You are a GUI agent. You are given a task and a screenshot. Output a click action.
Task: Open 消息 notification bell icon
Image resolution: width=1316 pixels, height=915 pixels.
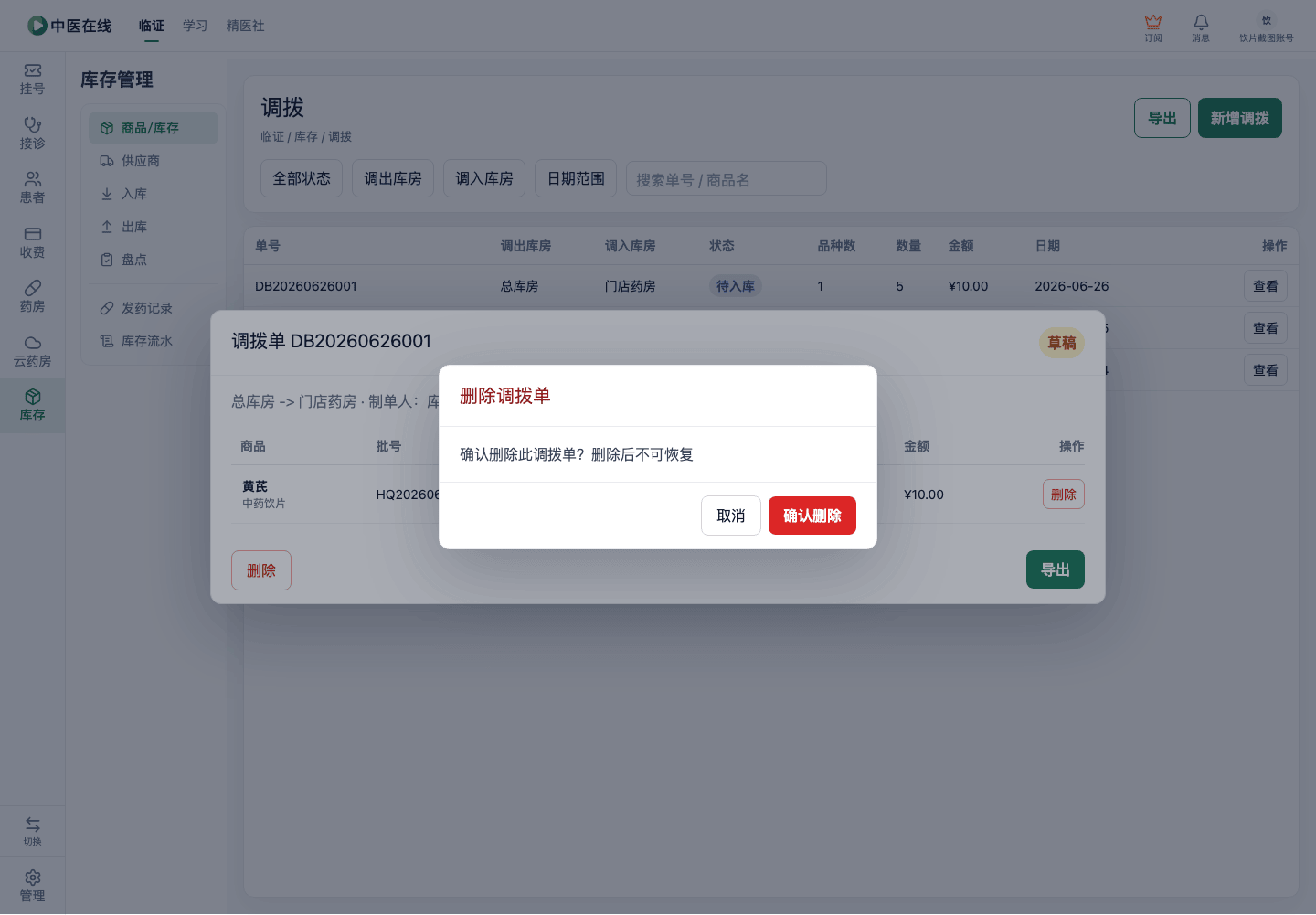coord(1201,22)
